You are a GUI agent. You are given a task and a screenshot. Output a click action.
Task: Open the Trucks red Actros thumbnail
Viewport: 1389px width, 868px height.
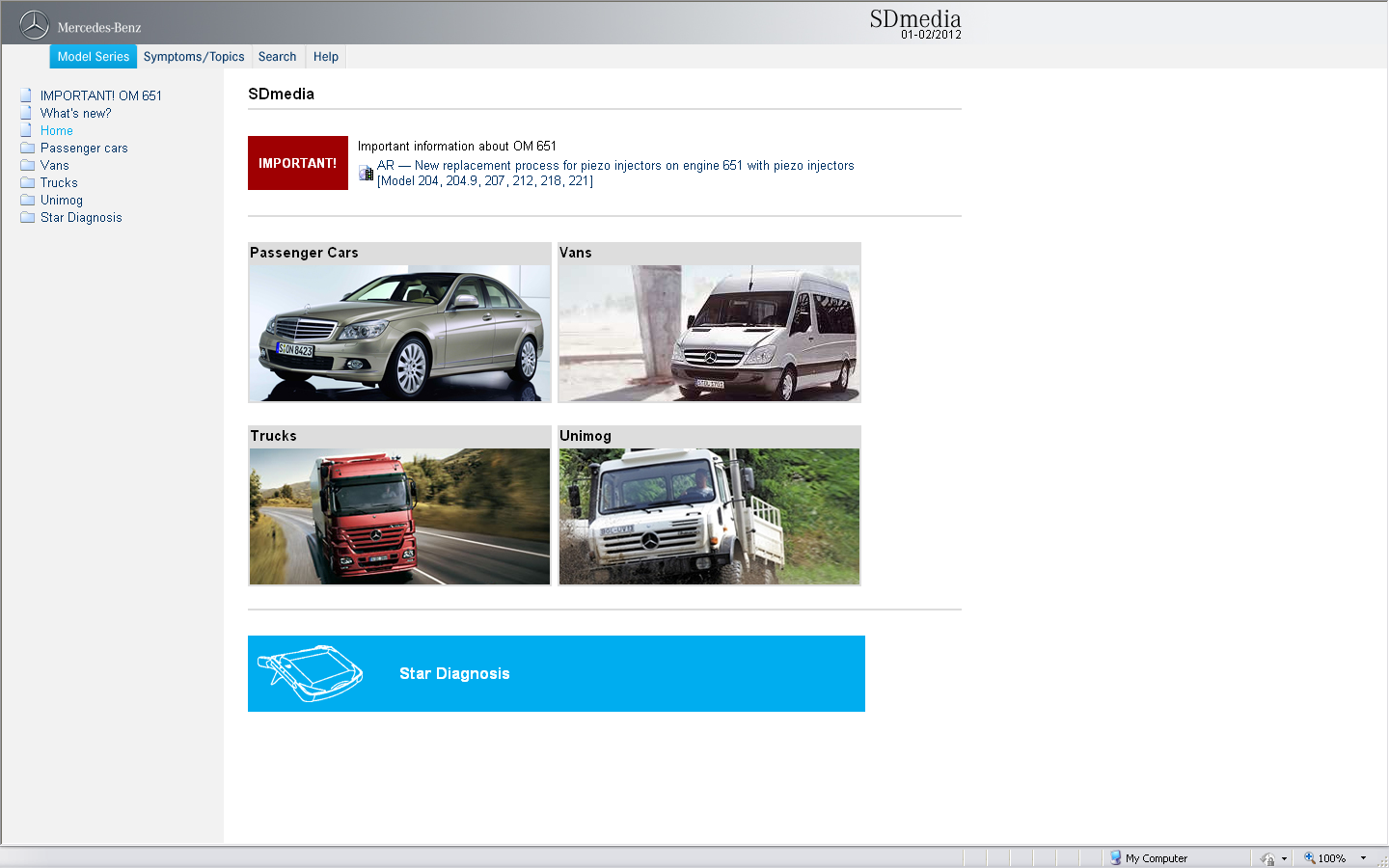click(x=399, y=516)
